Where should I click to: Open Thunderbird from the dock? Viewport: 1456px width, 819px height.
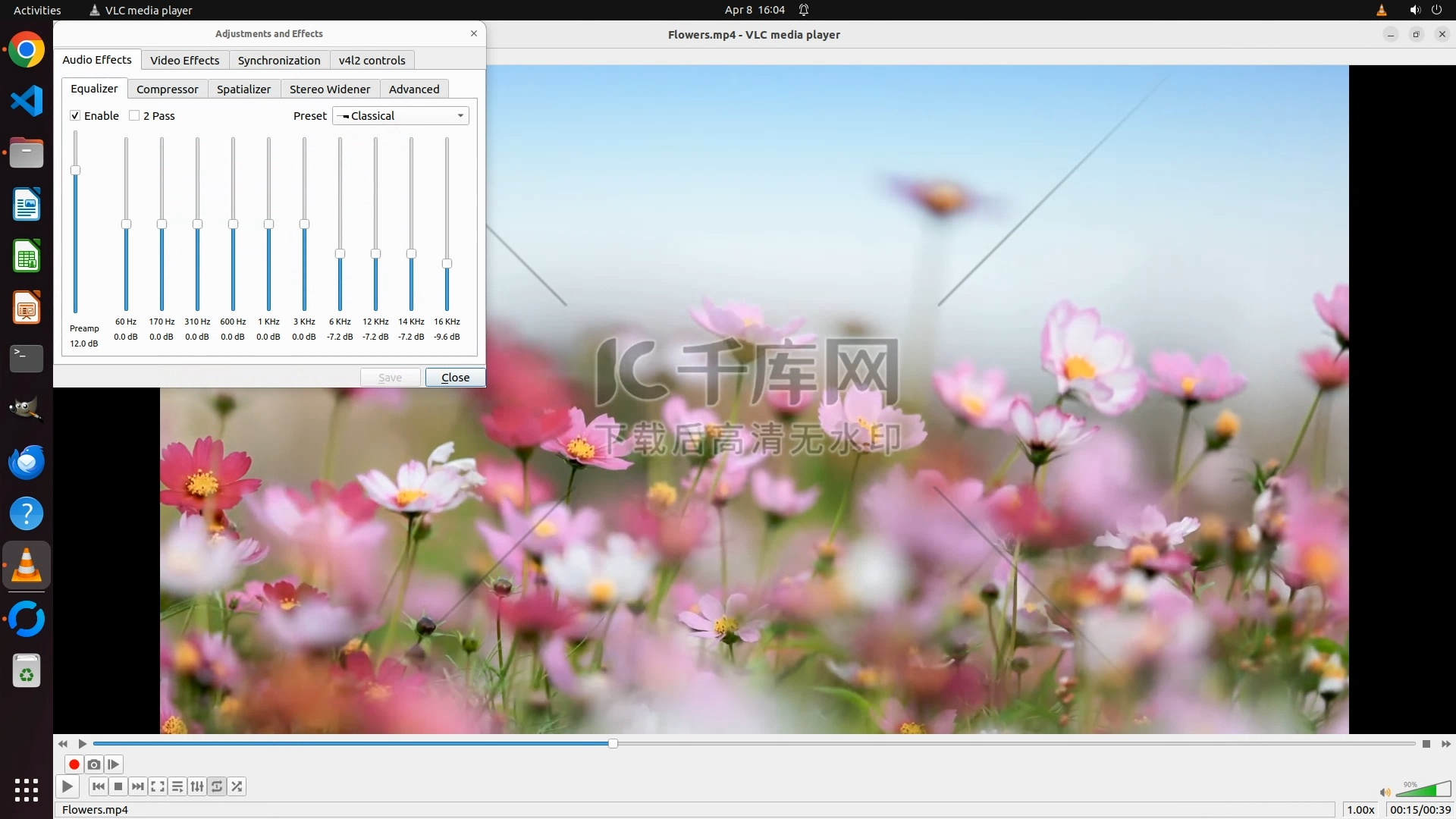[x=27, y=462]
